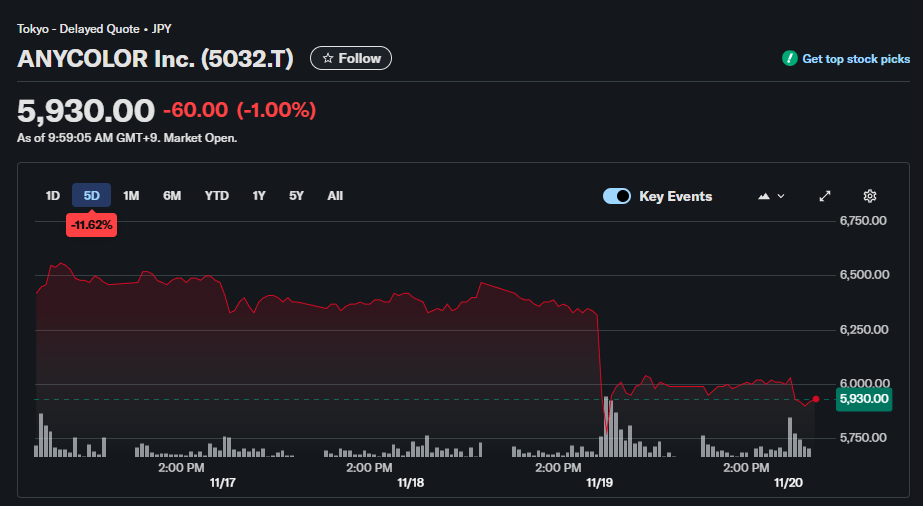The image size is (923, 506).
Task: Toggle the Key Events switch off
Action: (616, 196)
